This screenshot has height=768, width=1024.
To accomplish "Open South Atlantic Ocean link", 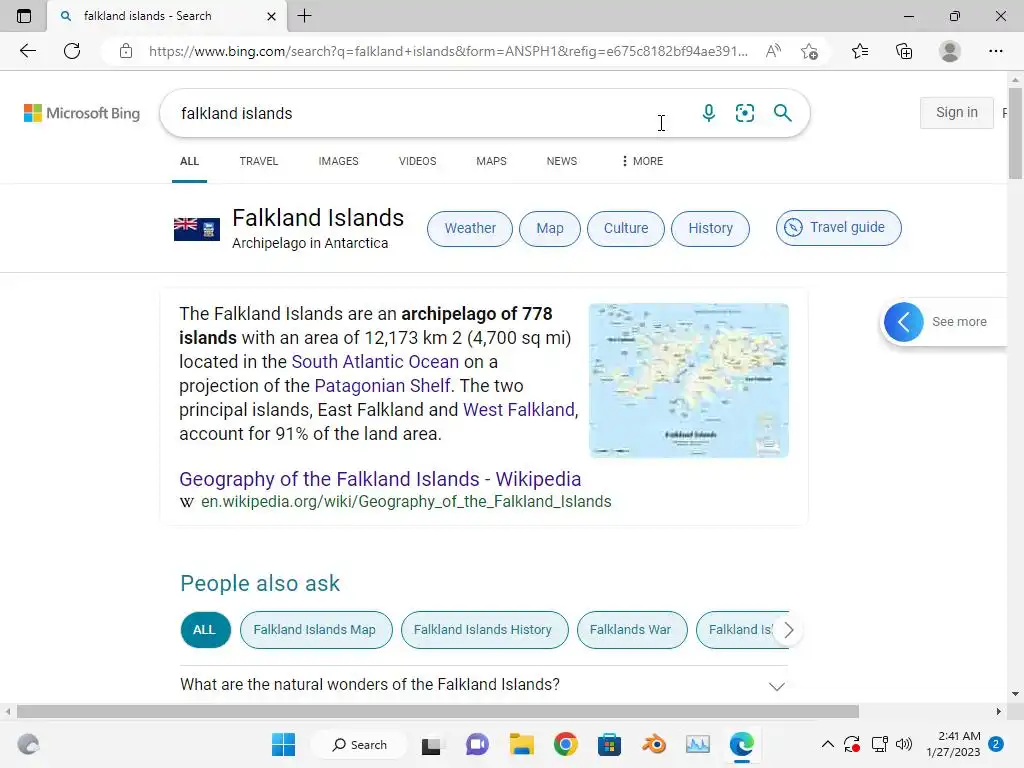I will (375, 362).
